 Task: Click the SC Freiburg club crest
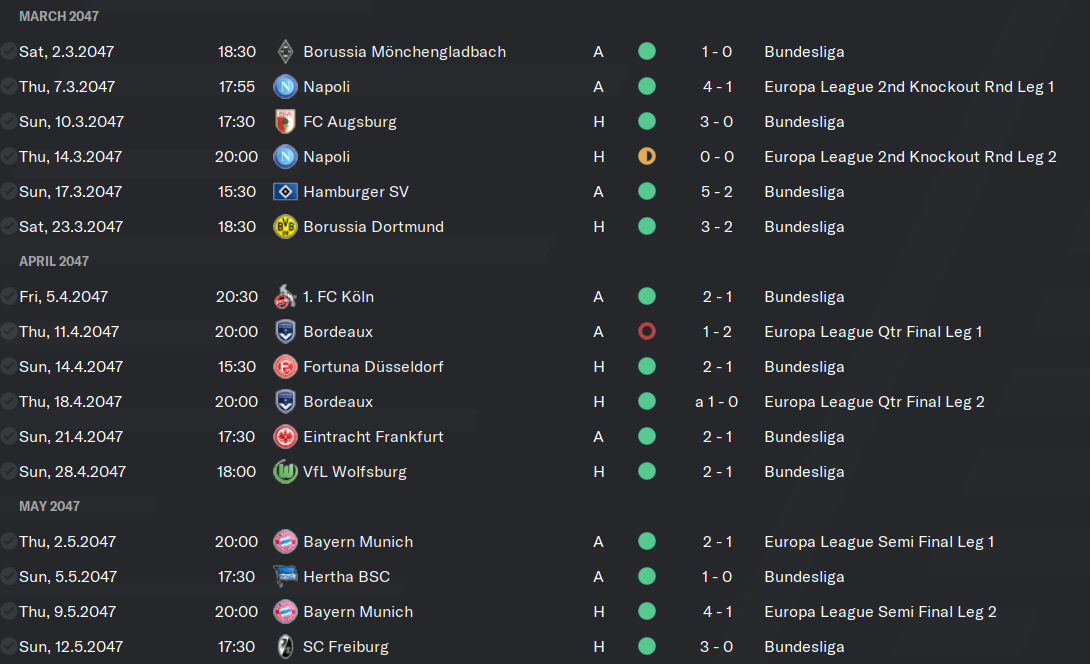click(x=285, y=647)
